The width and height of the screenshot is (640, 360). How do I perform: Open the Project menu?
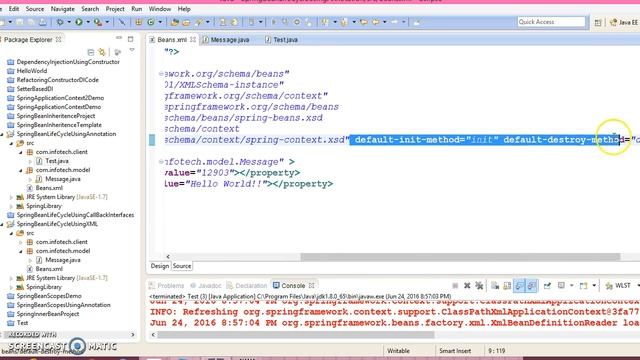point(115,9)
